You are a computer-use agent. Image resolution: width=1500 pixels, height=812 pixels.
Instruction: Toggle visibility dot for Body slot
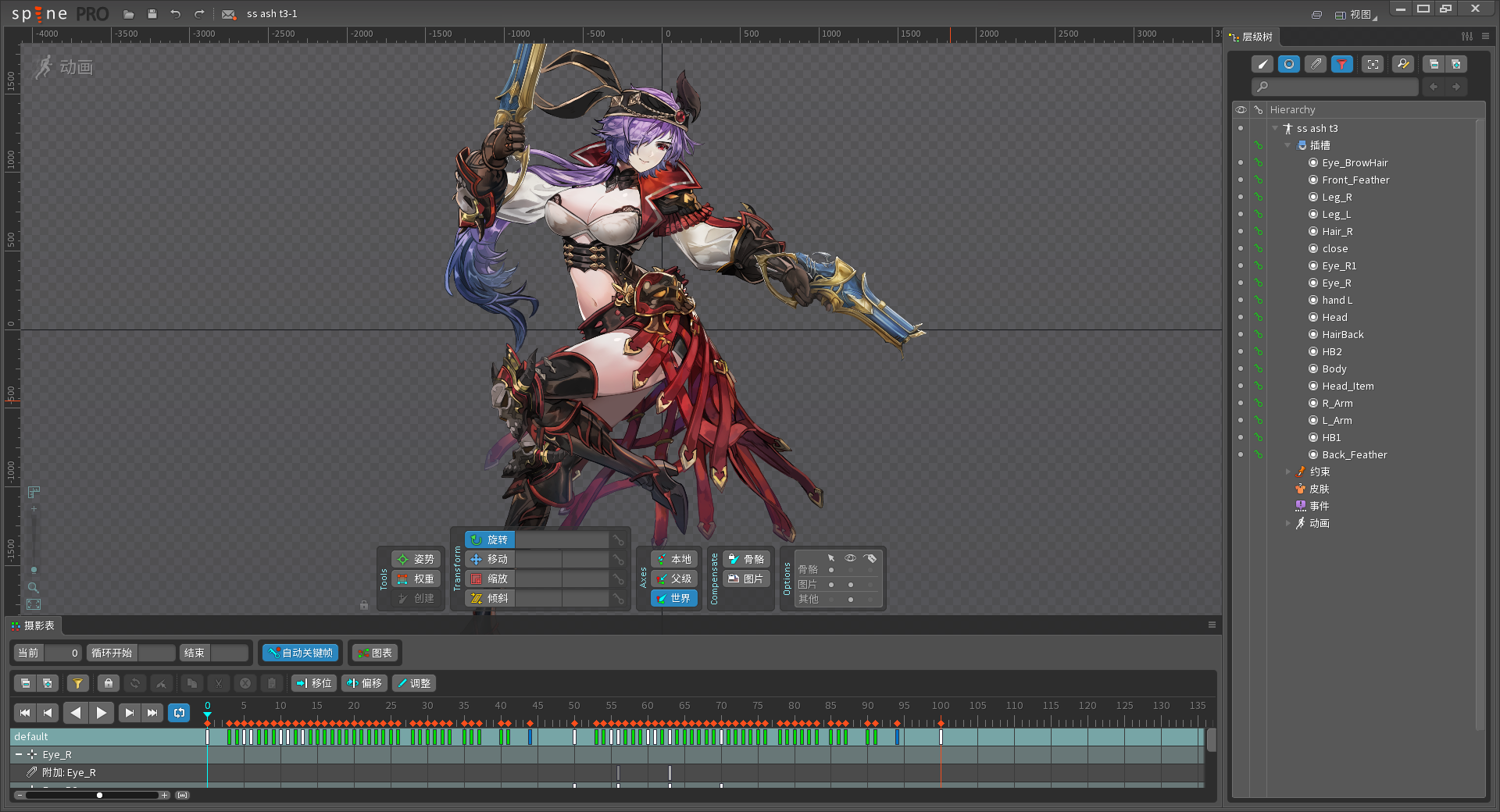(x=1241, y=369)
